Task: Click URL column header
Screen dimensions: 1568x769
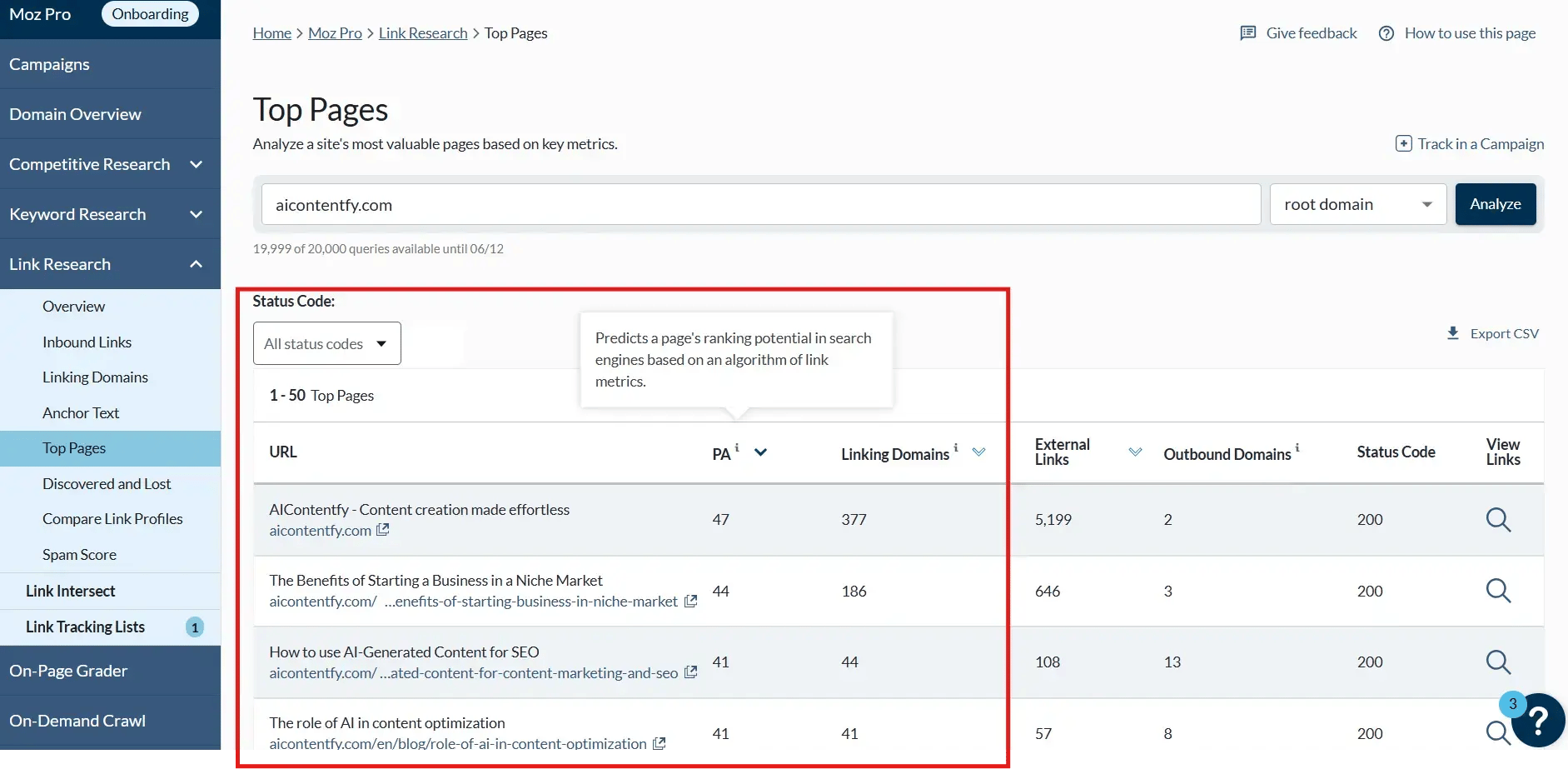Action: pos(283,452)
